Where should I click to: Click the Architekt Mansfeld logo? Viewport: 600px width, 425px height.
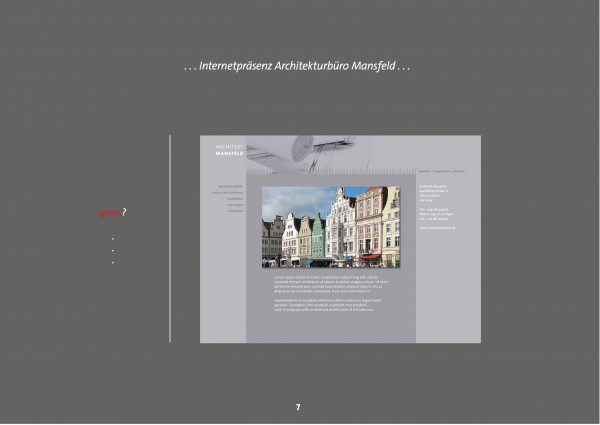click(229, 151)
